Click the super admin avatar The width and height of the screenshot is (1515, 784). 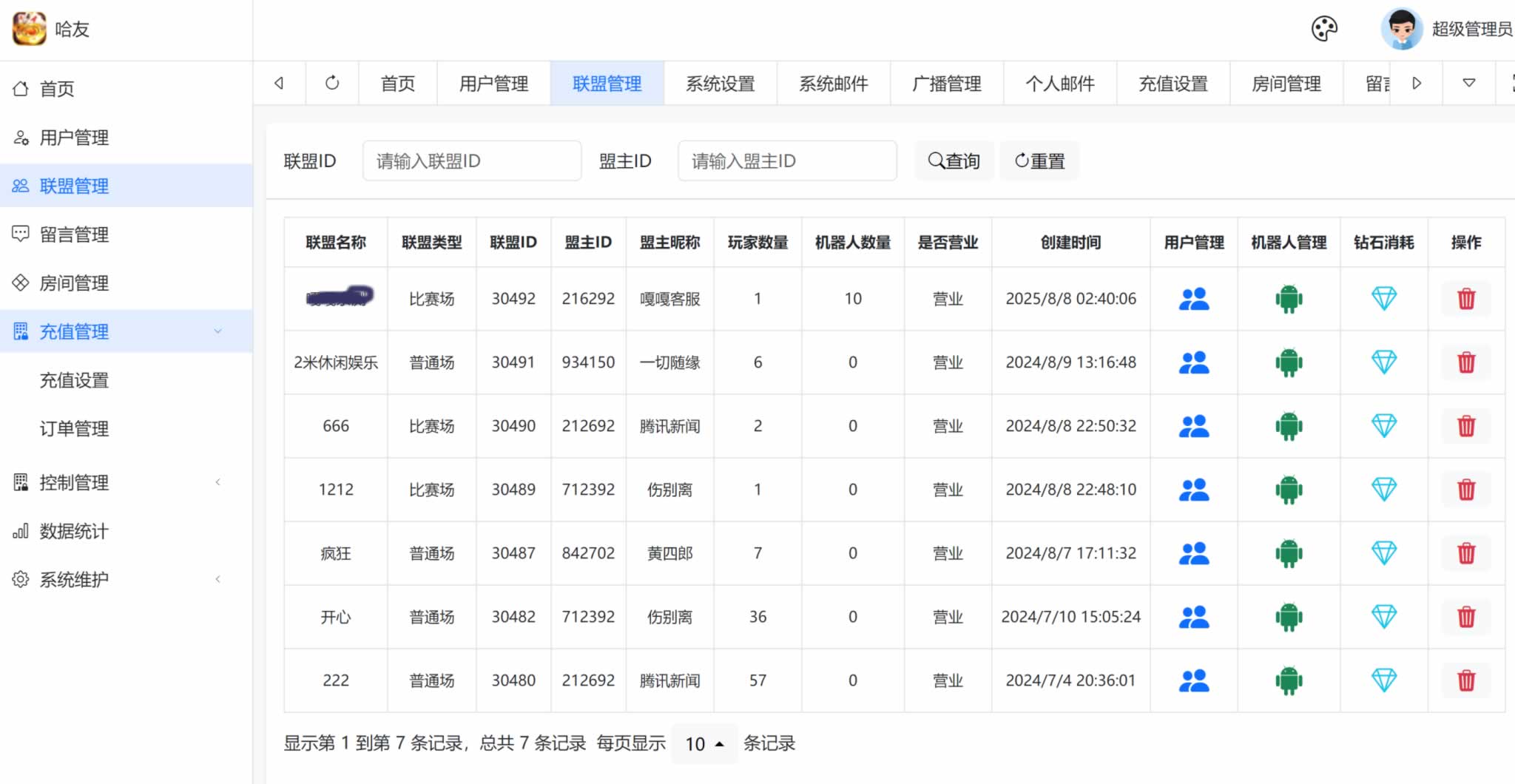1401,30
